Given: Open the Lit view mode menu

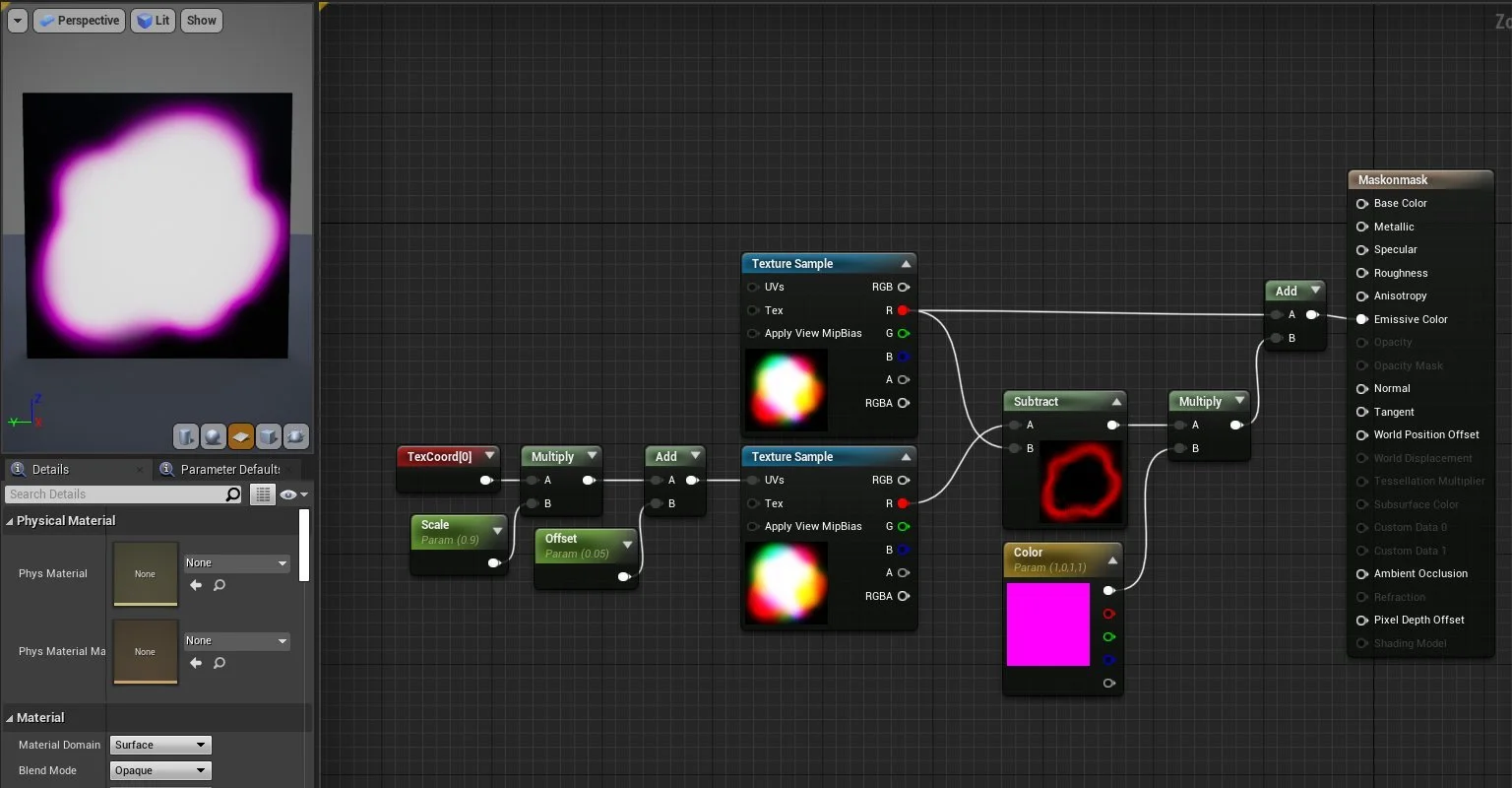Looking at the screenshot, I should [x=152, y=20].
